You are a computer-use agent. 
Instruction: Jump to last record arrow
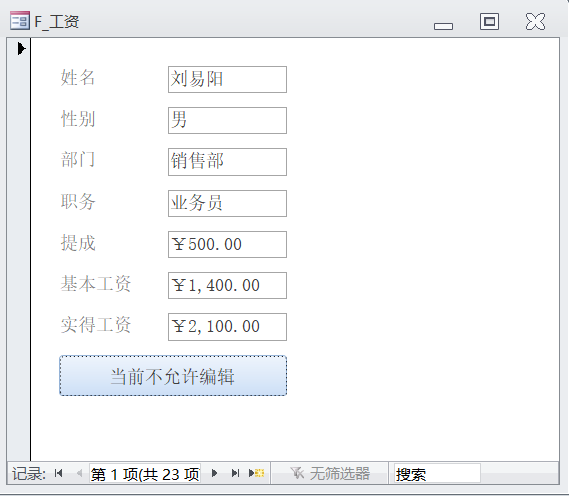coord(236,473)
